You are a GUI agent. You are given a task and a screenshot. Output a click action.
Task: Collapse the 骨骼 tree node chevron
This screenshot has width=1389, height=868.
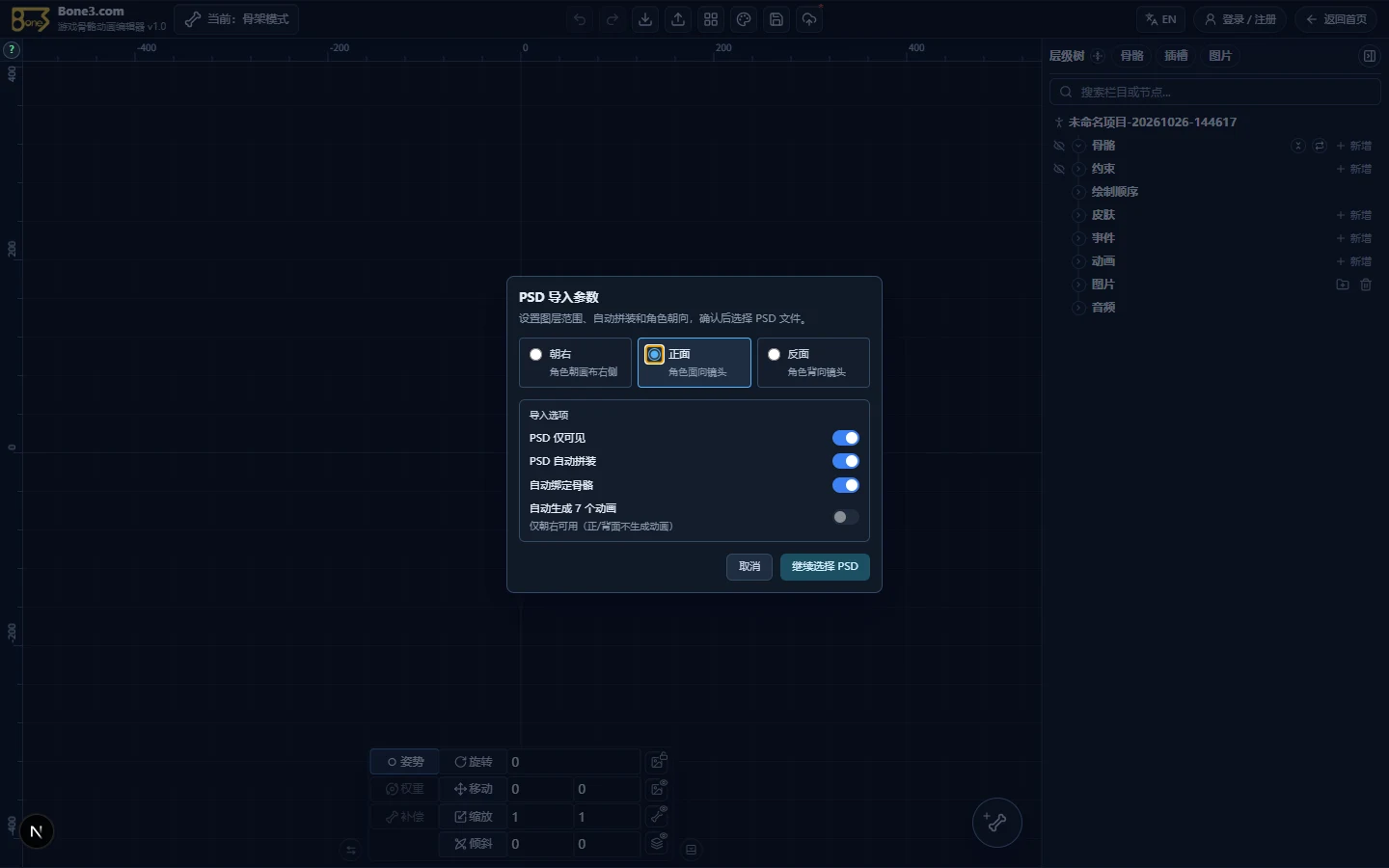point(1078,146)
